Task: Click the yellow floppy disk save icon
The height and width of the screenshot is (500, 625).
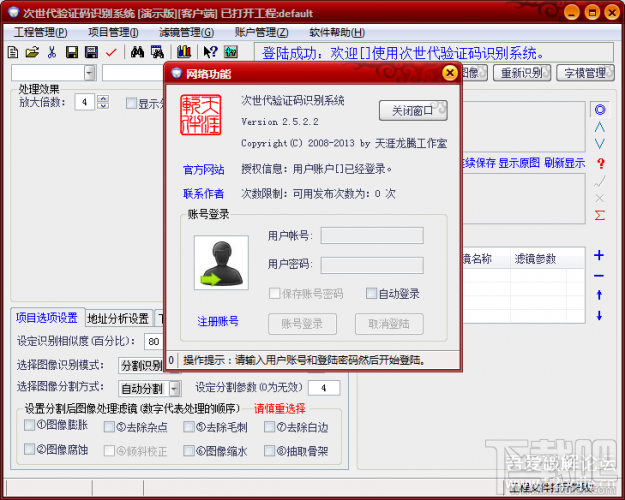Action: [72, 52]
